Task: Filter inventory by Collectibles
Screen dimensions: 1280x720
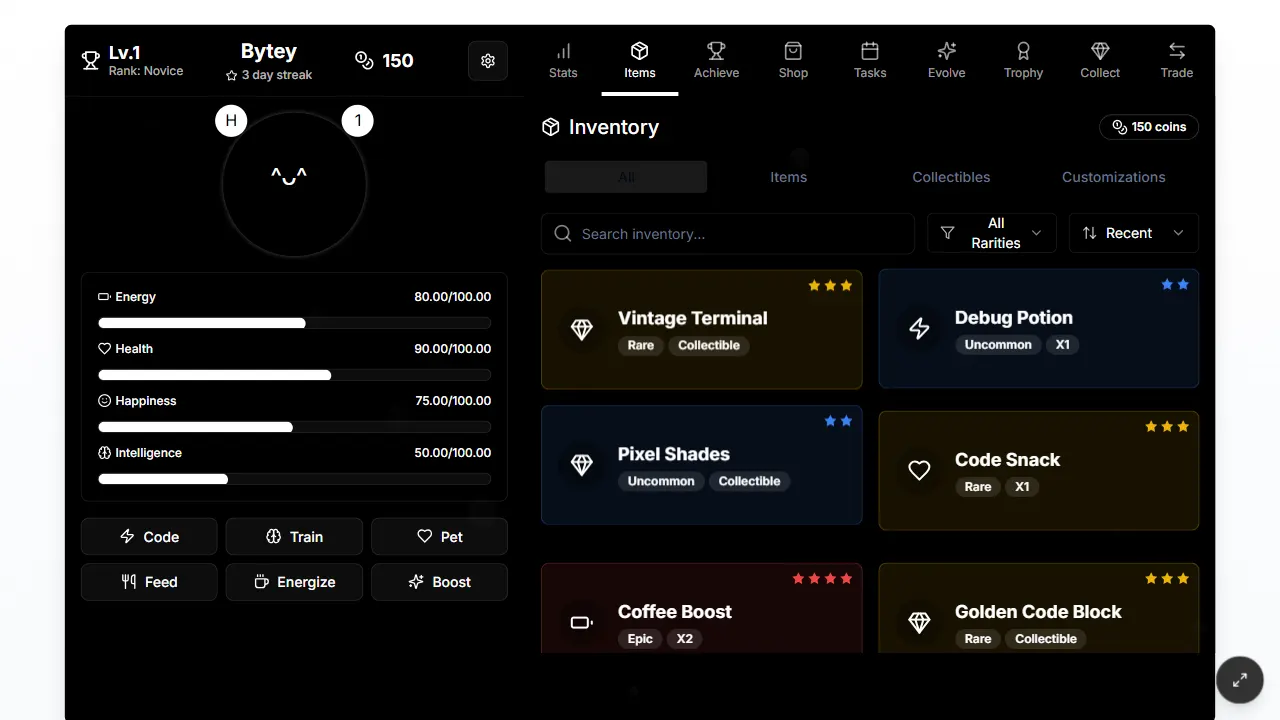Action: 951,177
